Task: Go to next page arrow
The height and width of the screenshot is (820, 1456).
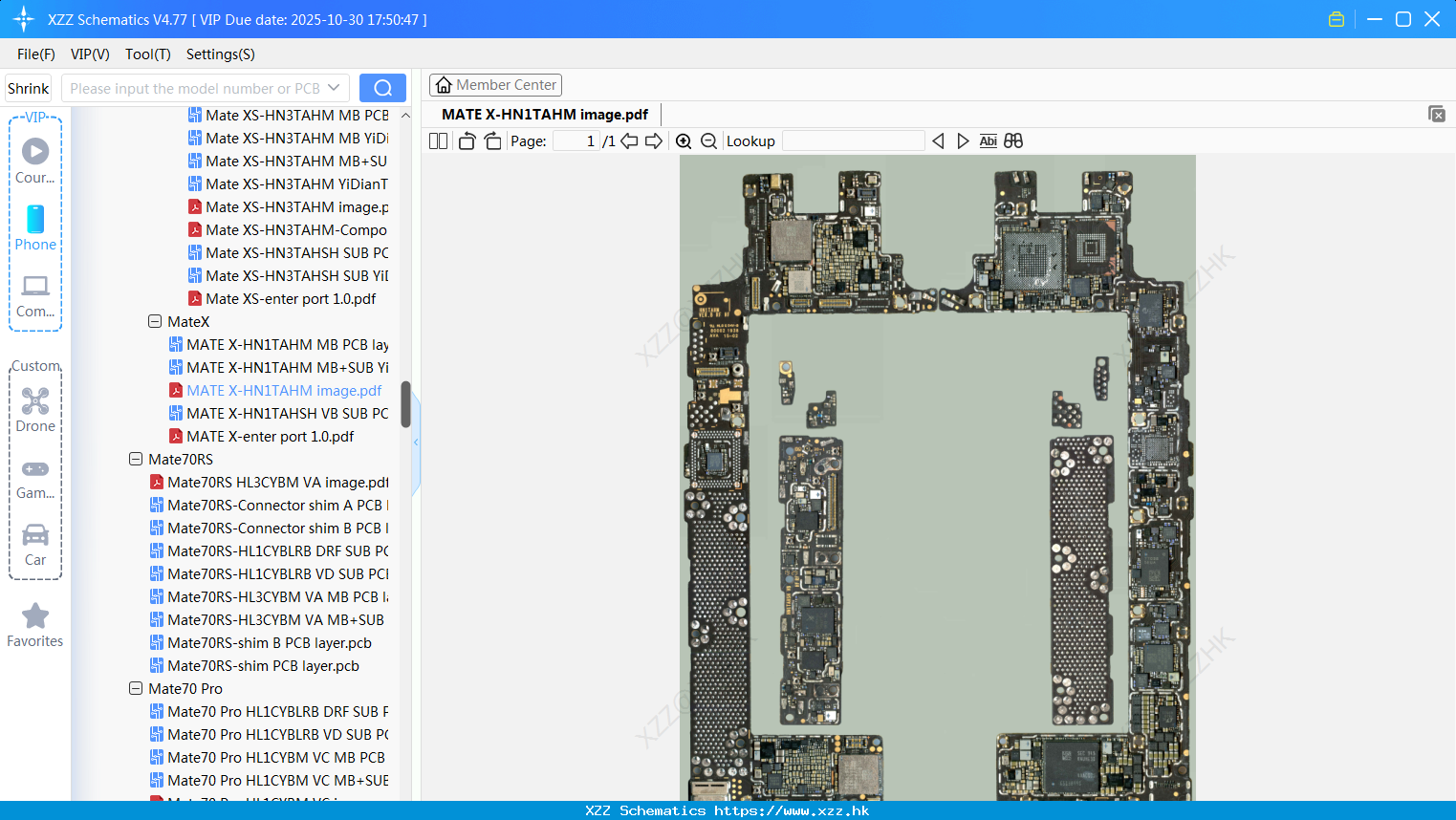Action: (x=654, y=141)
